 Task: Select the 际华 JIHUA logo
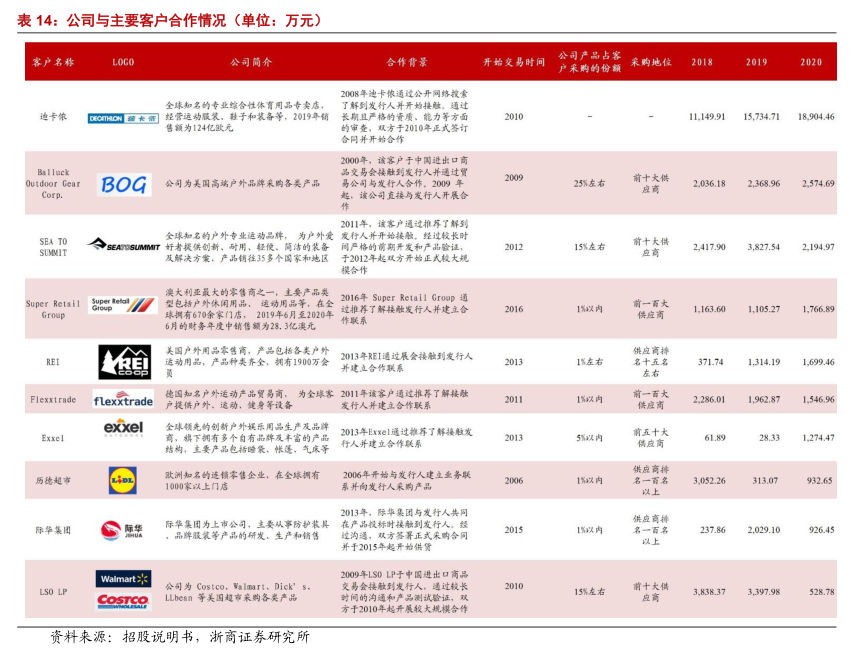click(x=123, y=530)
